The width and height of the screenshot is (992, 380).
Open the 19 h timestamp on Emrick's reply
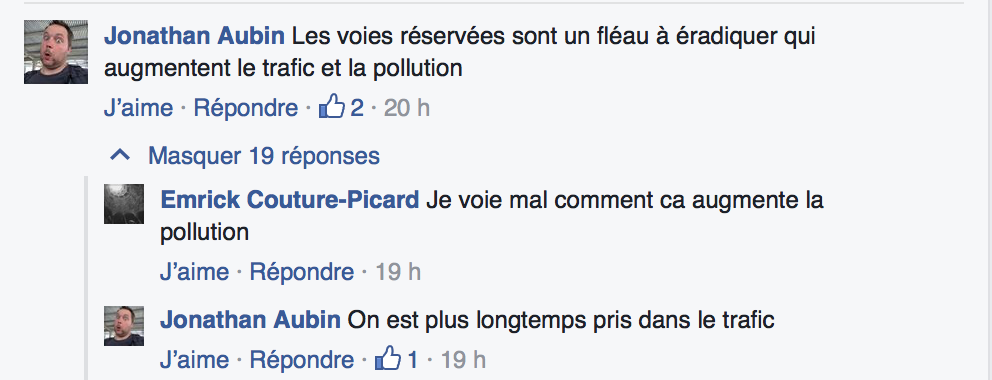(x=398, y=273)
